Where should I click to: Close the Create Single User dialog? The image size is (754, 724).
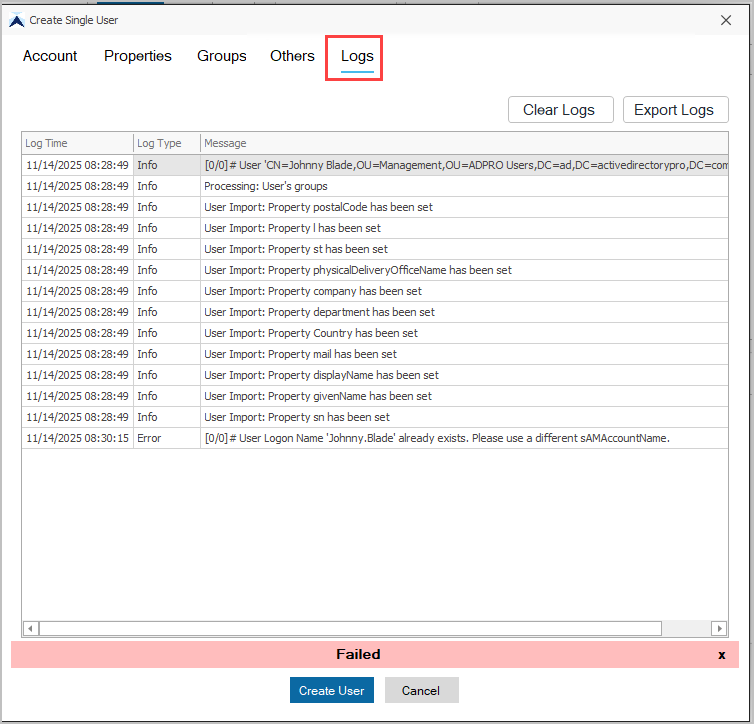(726, 20)
